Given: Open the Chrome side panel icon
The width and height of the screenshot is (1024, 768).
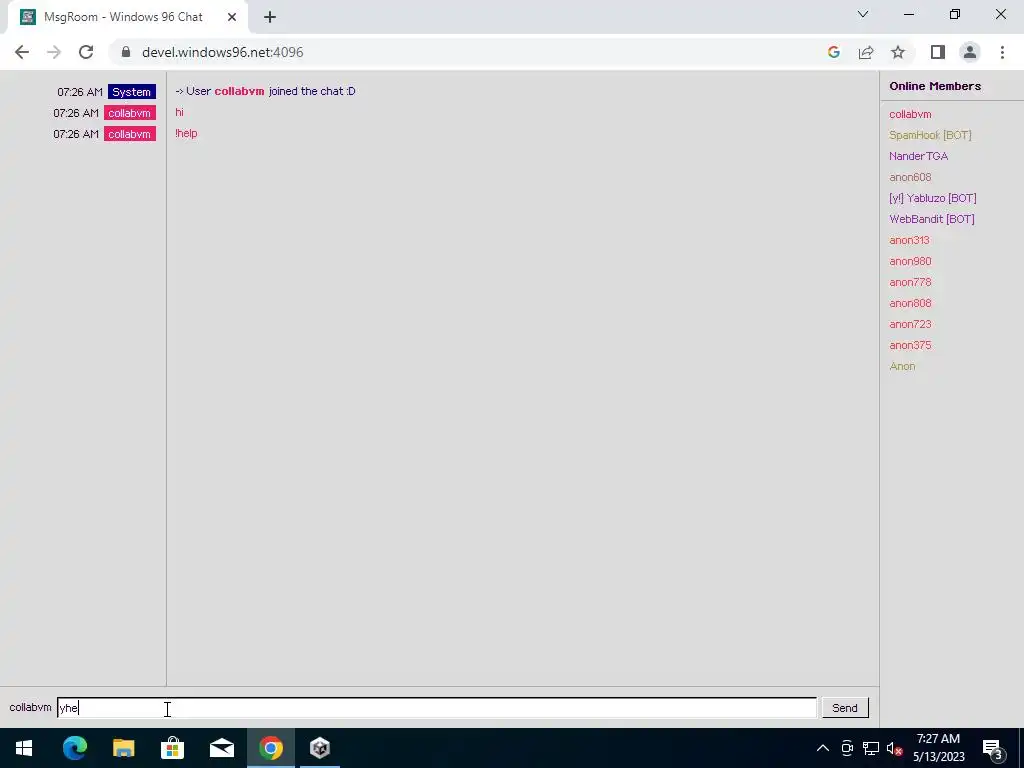Looking at the screenshot, I should (938, 52).
